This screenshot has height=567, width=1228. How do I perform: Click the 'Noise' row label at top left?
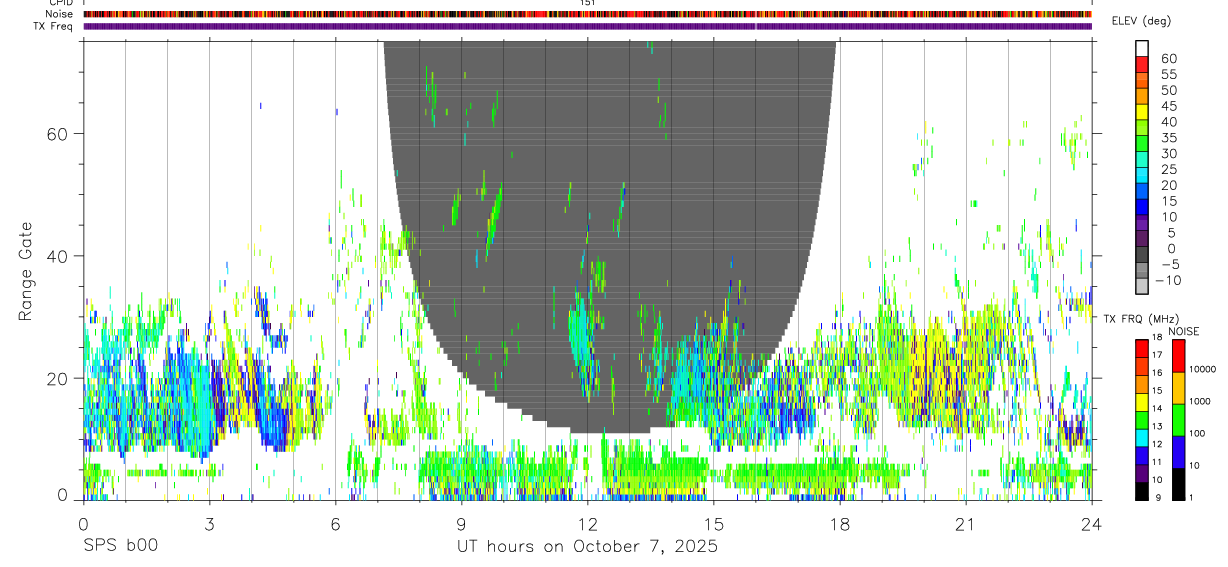click(61, 14)
